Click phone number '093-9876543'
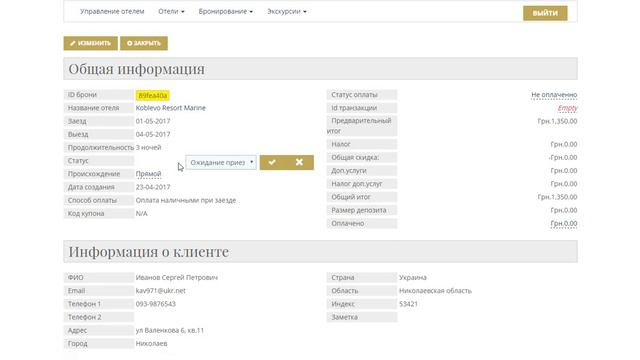640x360 pixels. [156, 304]
